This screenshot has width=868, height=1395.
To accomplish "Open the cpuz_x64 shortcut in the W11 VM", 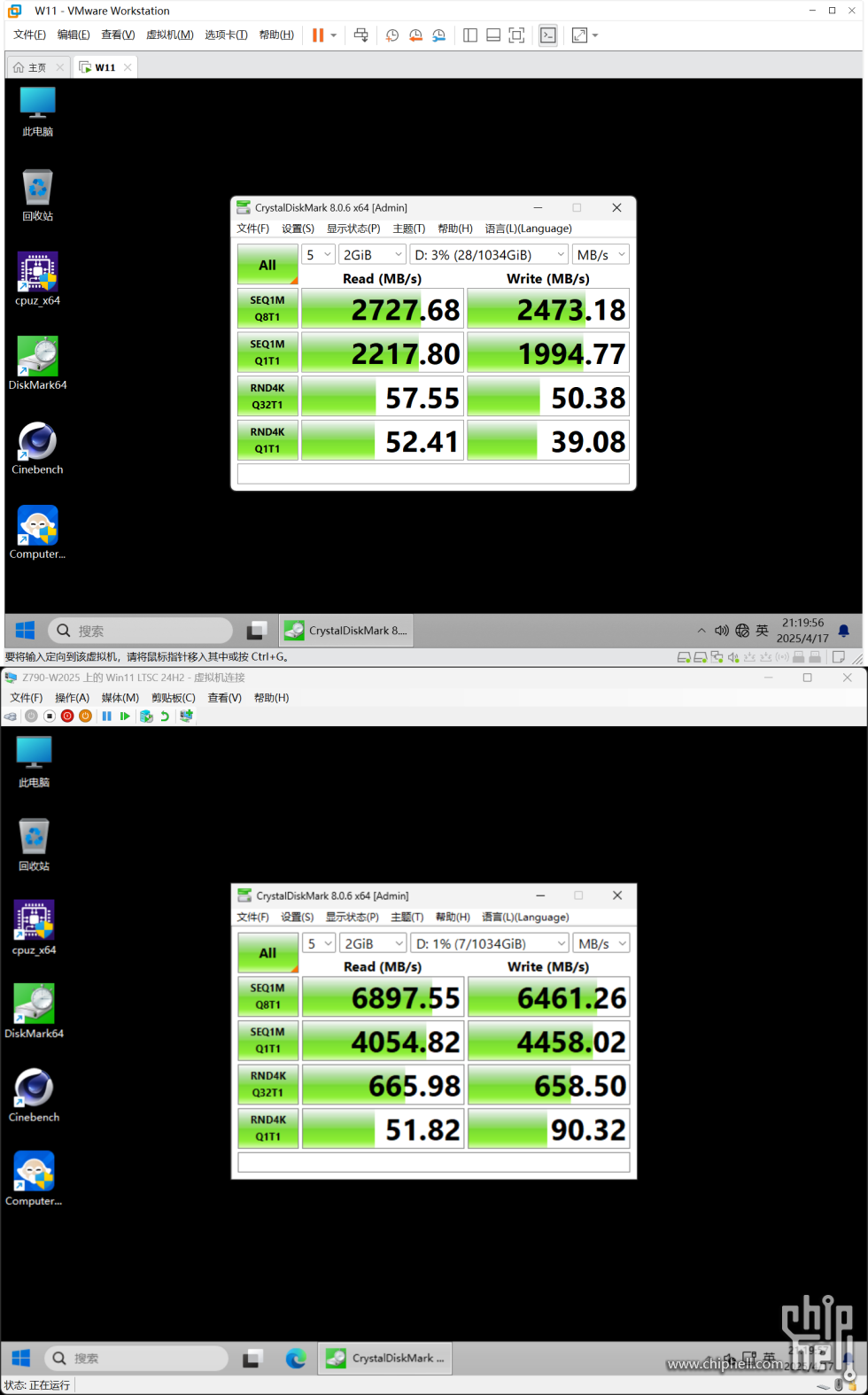I will [37, 279].
